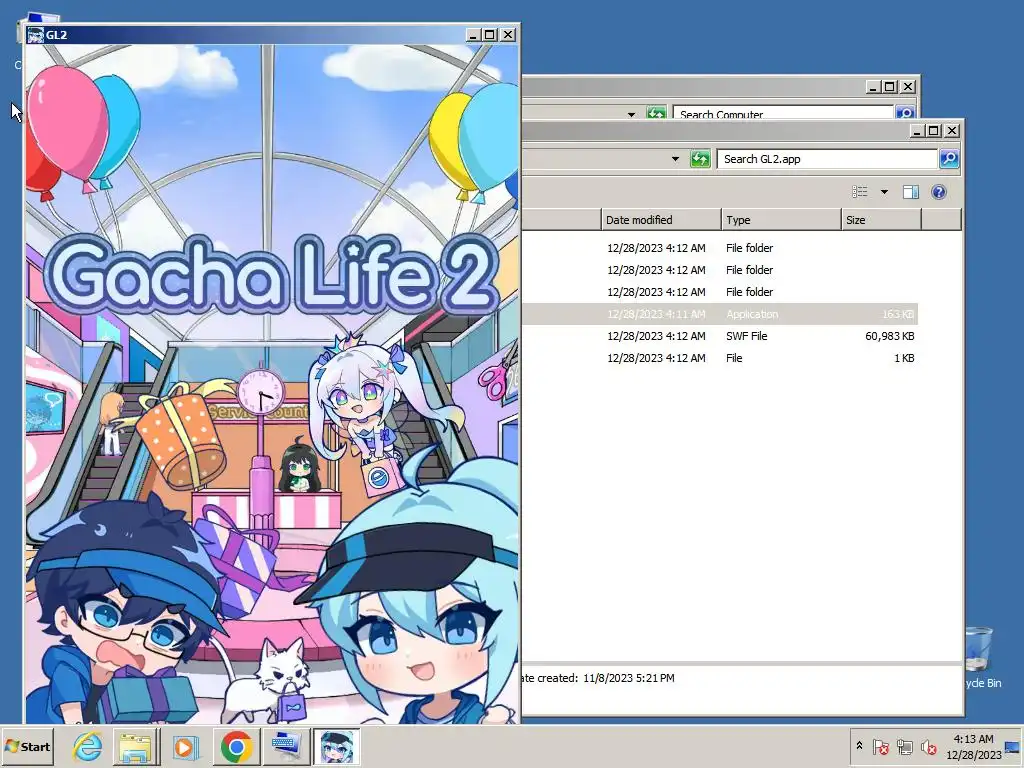Select the SWF File row

720,336
